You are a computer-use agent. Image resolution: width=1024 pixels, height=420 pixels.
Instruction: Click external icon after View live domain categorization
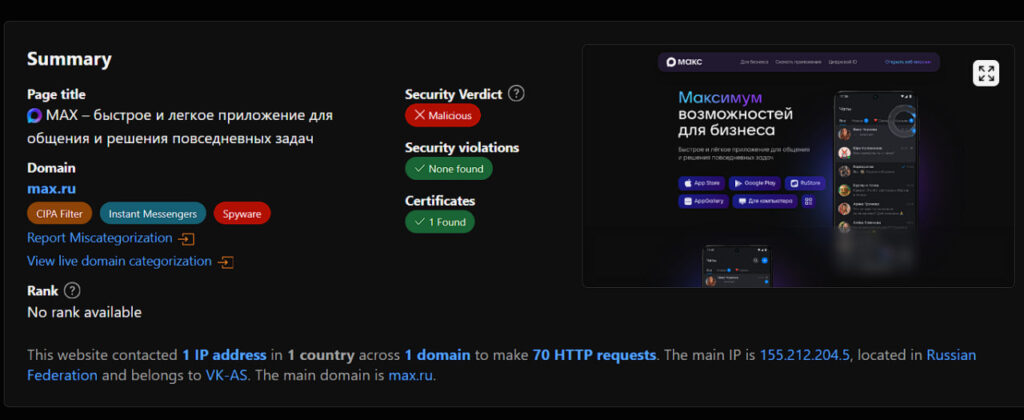point(225,262)
